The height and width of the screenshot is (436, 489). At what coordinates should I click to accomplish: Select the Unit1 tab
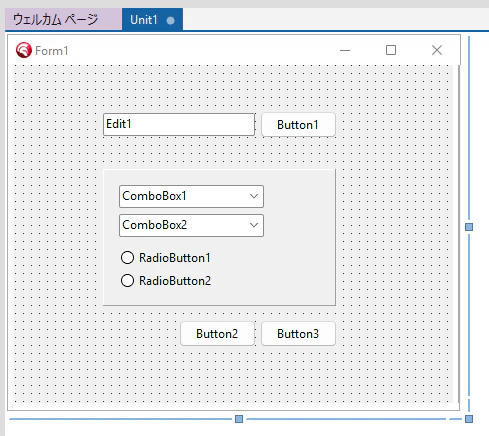point(152,20)
